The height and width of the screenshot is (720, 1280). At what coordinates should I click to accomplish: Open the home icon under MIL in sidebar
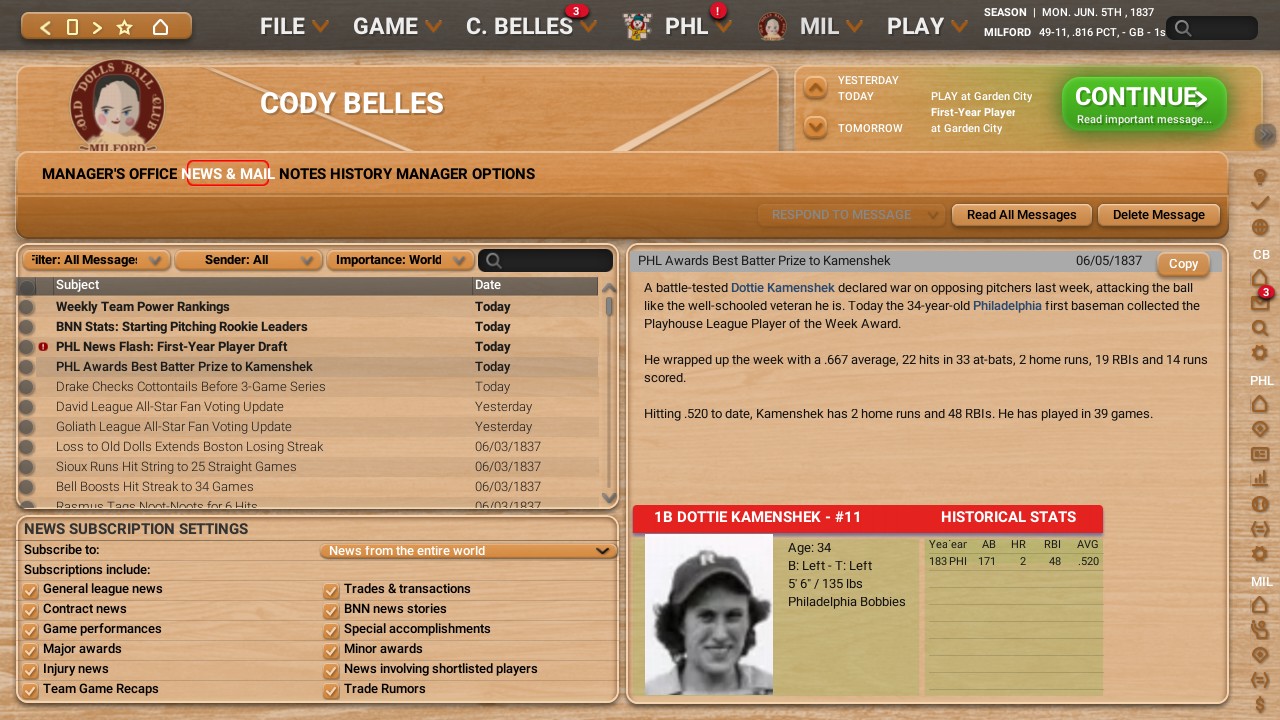coord(1260,605)
